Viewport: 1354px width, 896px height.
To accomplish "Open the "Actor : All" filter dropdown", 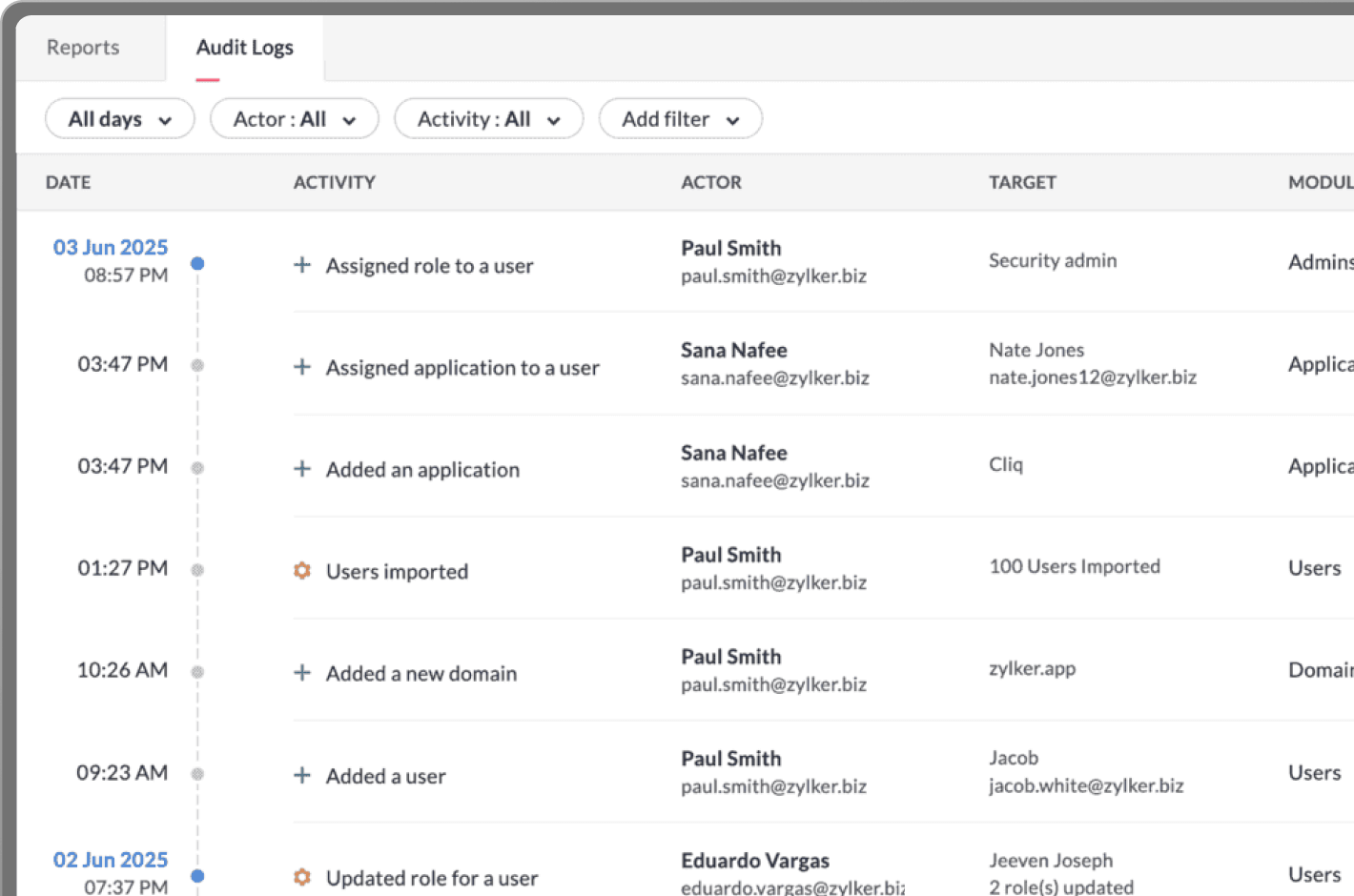I will (294, 118).
